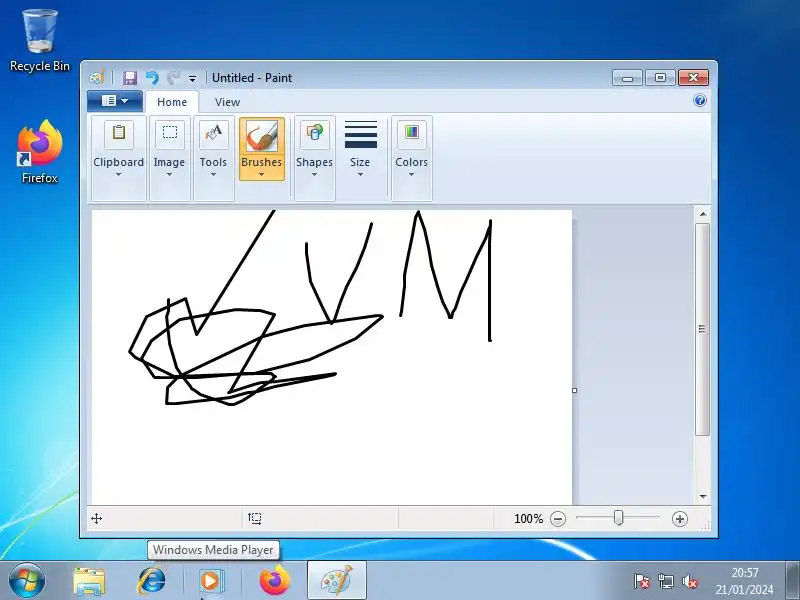Click the Colors palette icon
The height and width of the screenshot is (600, 800).
click(x=412, y=133)
